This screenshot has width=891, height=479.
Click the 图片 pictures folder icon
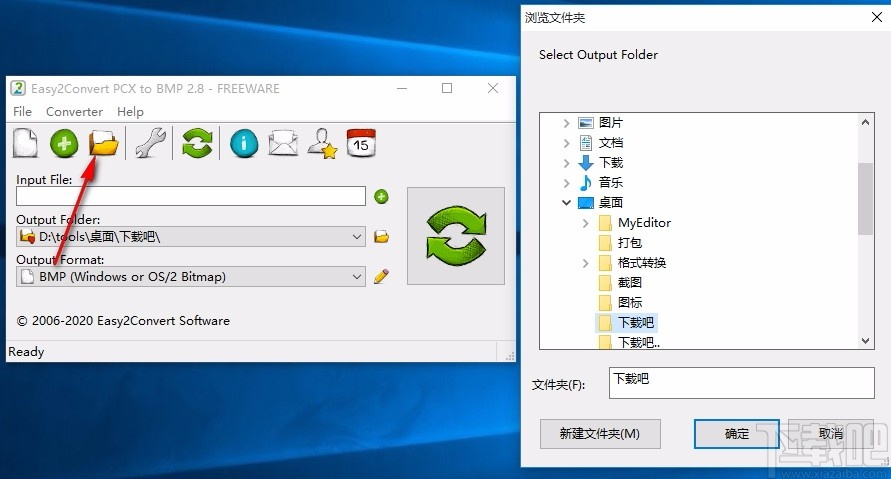[x=585, y=123]
